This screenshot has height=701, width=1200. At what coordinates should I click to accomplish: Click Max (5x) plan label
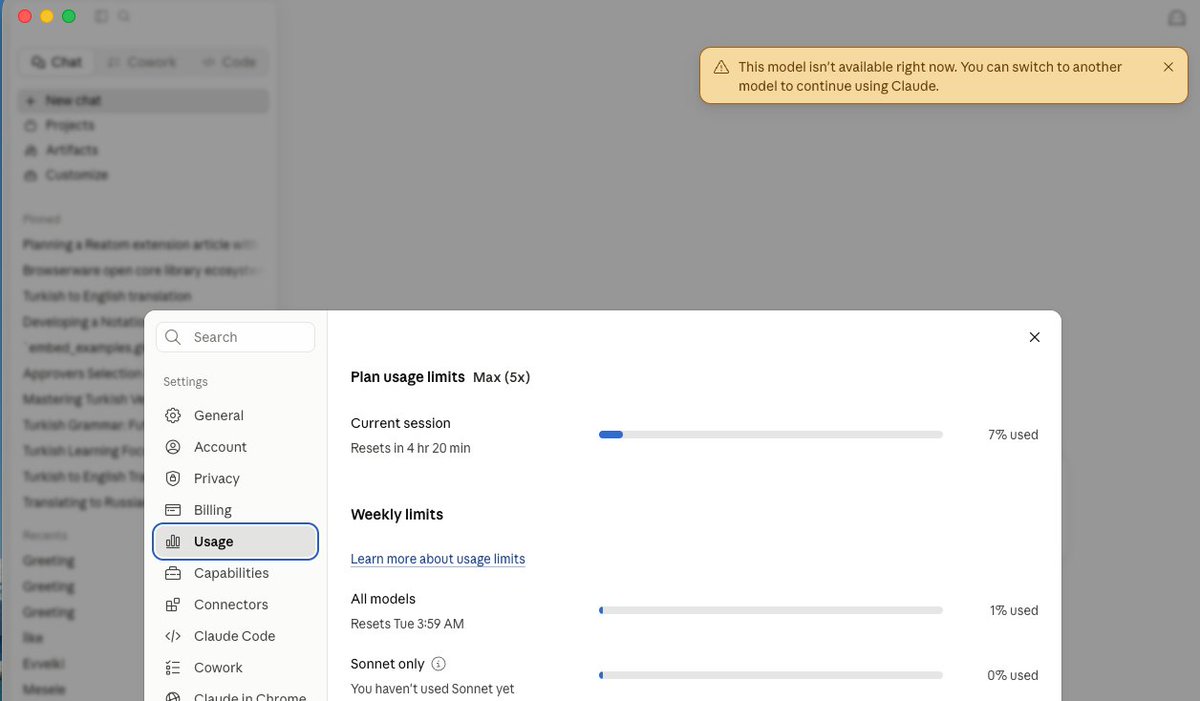tap(501, 377)
